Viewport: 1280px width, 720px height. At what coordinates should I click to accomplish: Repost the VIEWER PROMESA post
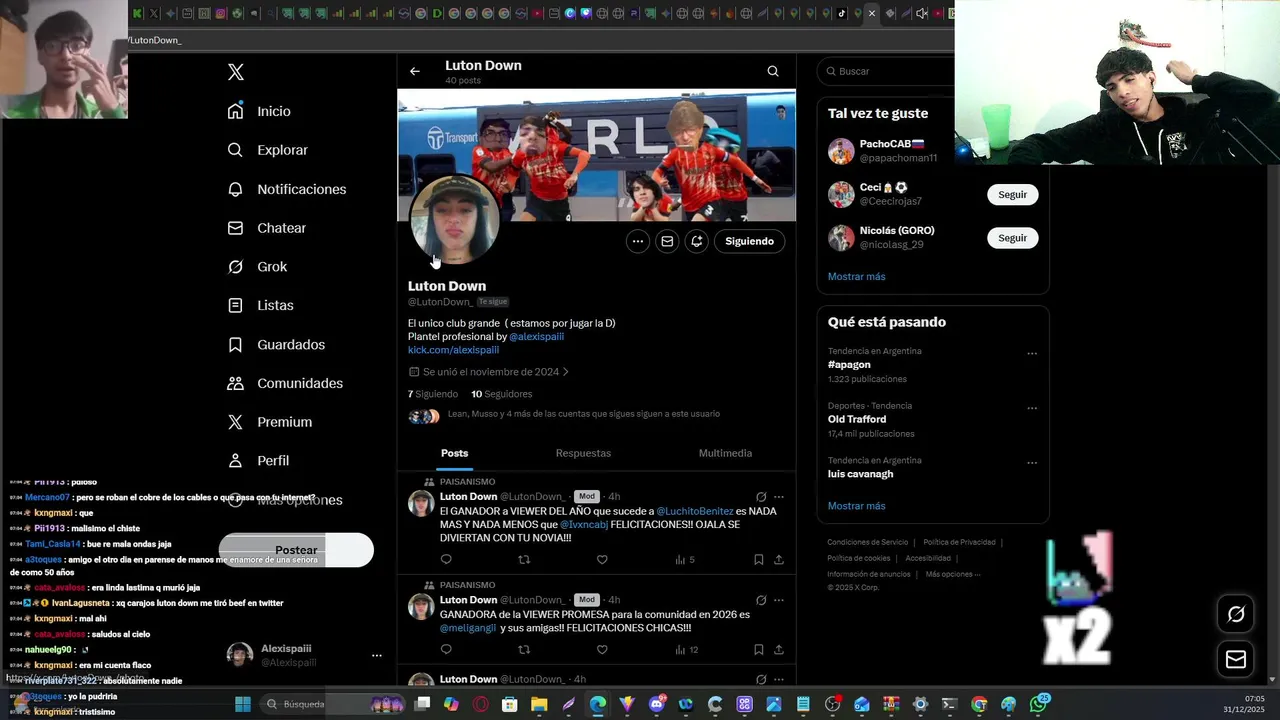524,650
